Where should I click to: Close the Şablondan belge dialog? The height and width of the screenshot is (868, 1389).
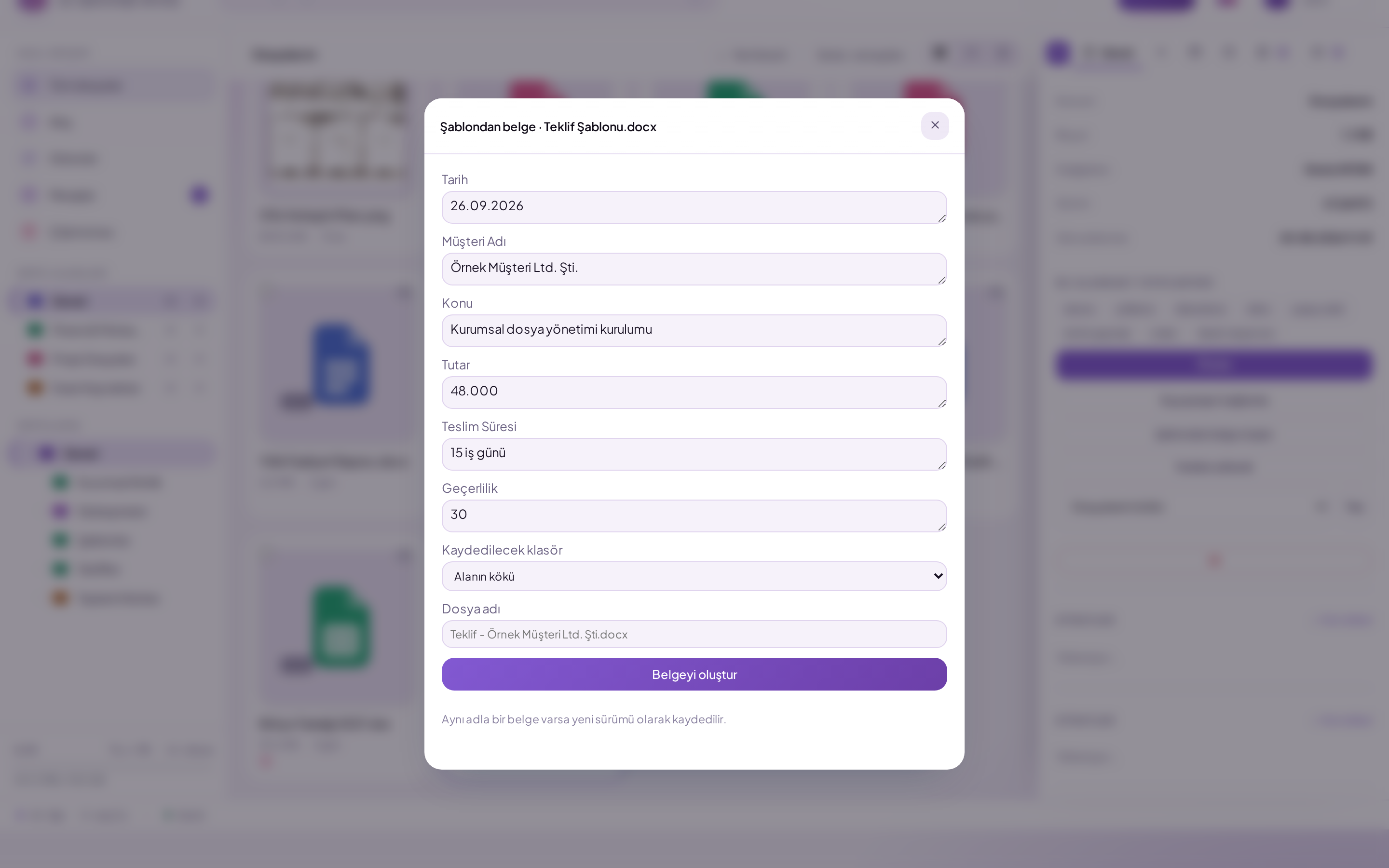point(934,125)
